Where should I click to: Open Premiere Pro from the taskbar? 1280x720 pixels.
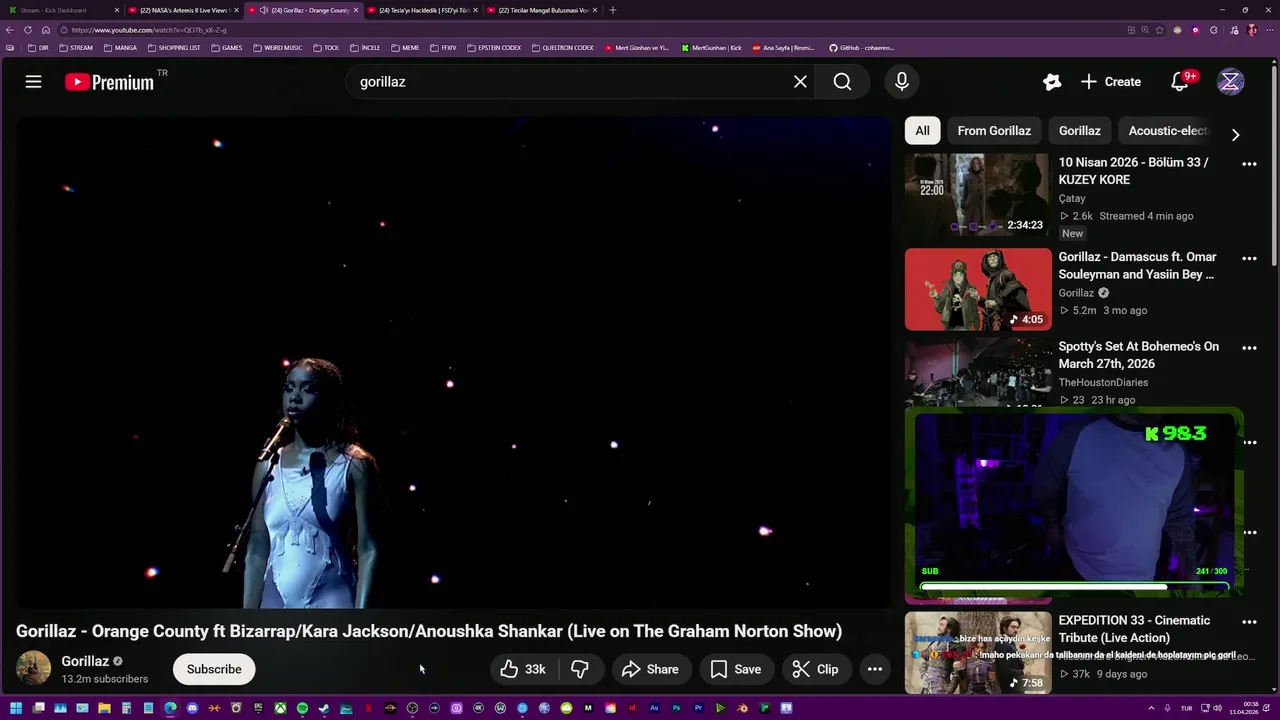point(698,708)
